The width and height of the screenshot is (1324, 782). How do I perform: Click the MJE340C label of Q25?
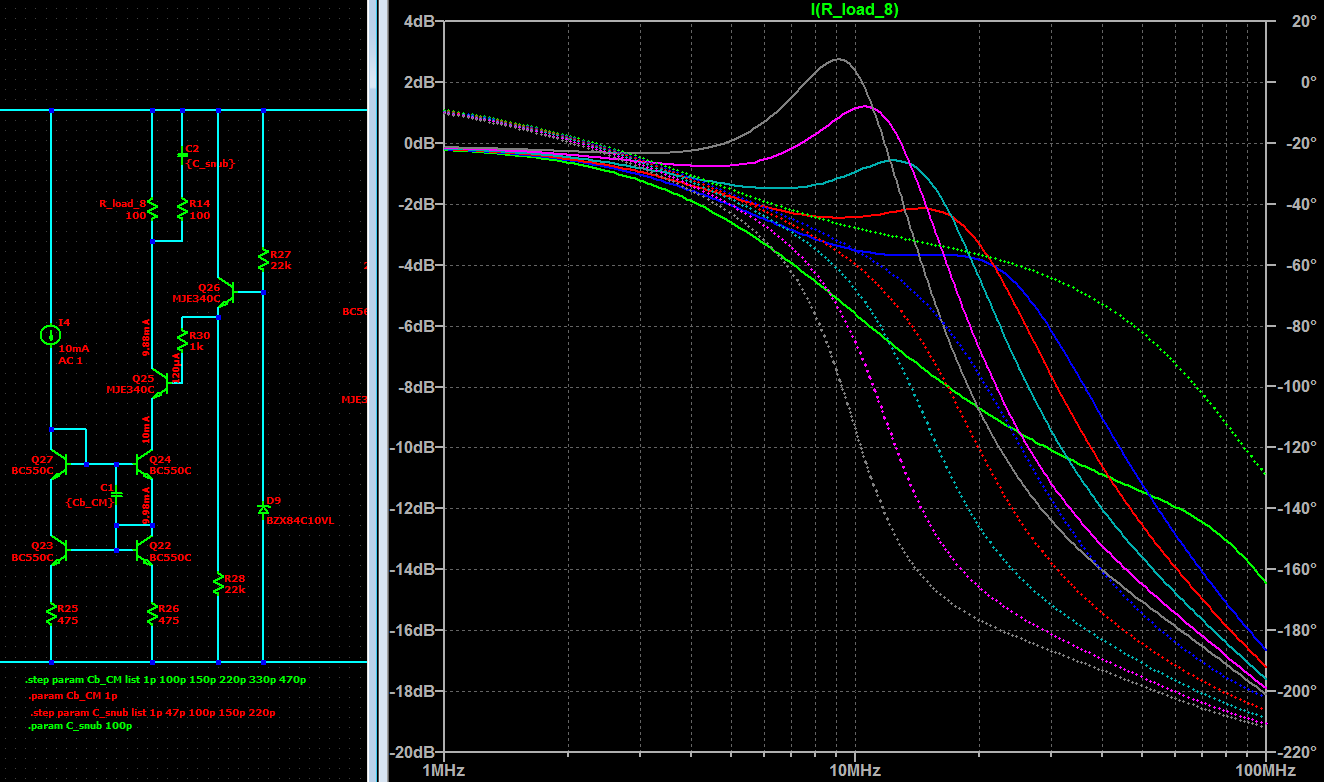coord(130,389)
